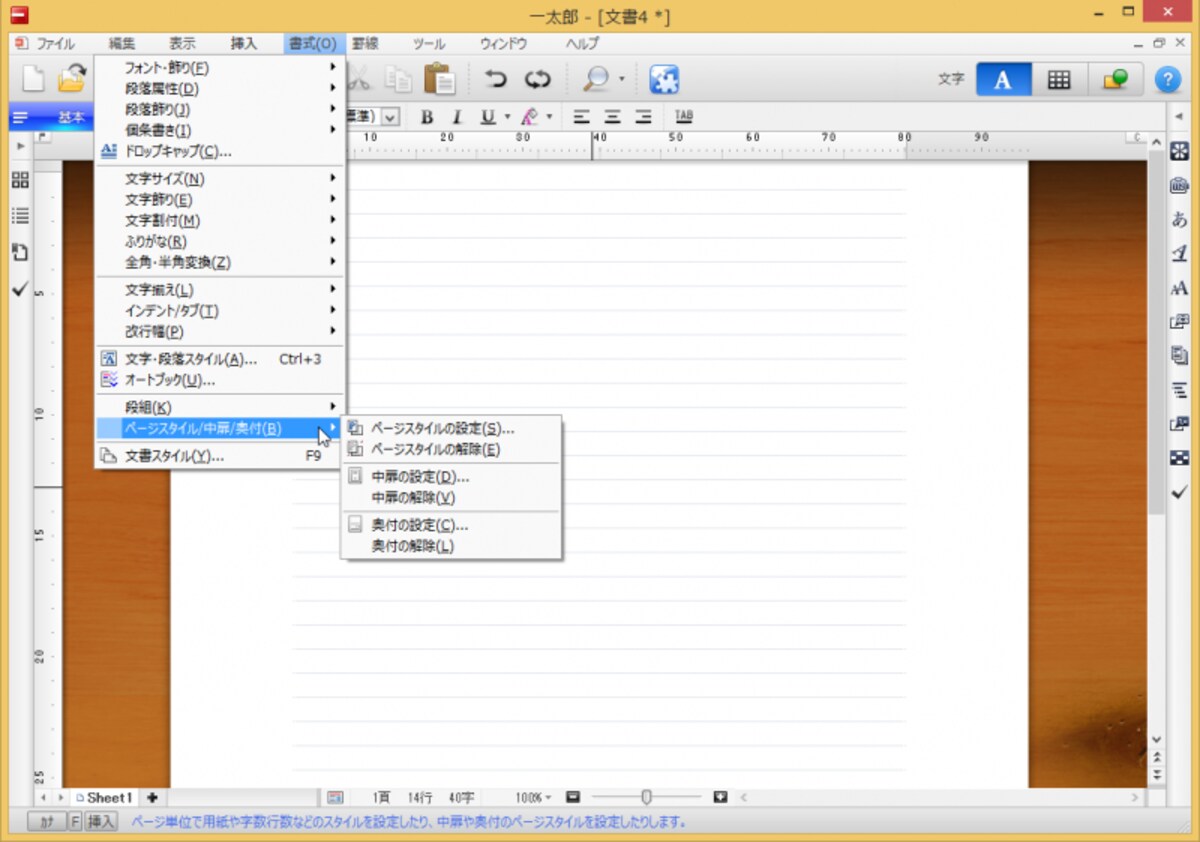Click the zoom out minus button
This screenshot has height=842, width=1200.
pyautogui.click(x=573, y=797)
